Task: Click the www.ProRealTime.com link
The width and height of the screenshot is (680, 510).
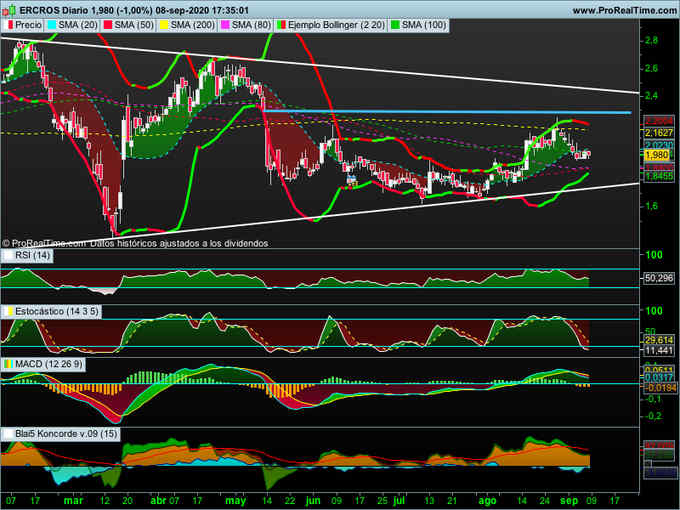Action: [620, 8]
